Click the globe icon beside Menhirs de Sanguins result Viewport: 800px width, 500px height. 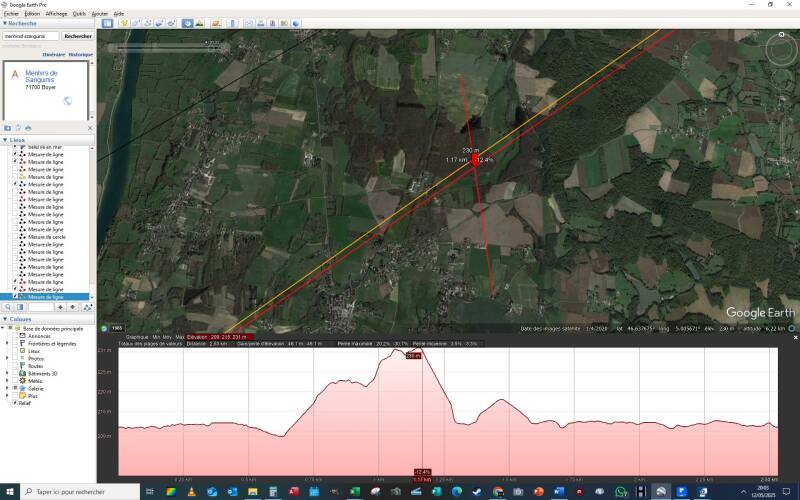67,101
